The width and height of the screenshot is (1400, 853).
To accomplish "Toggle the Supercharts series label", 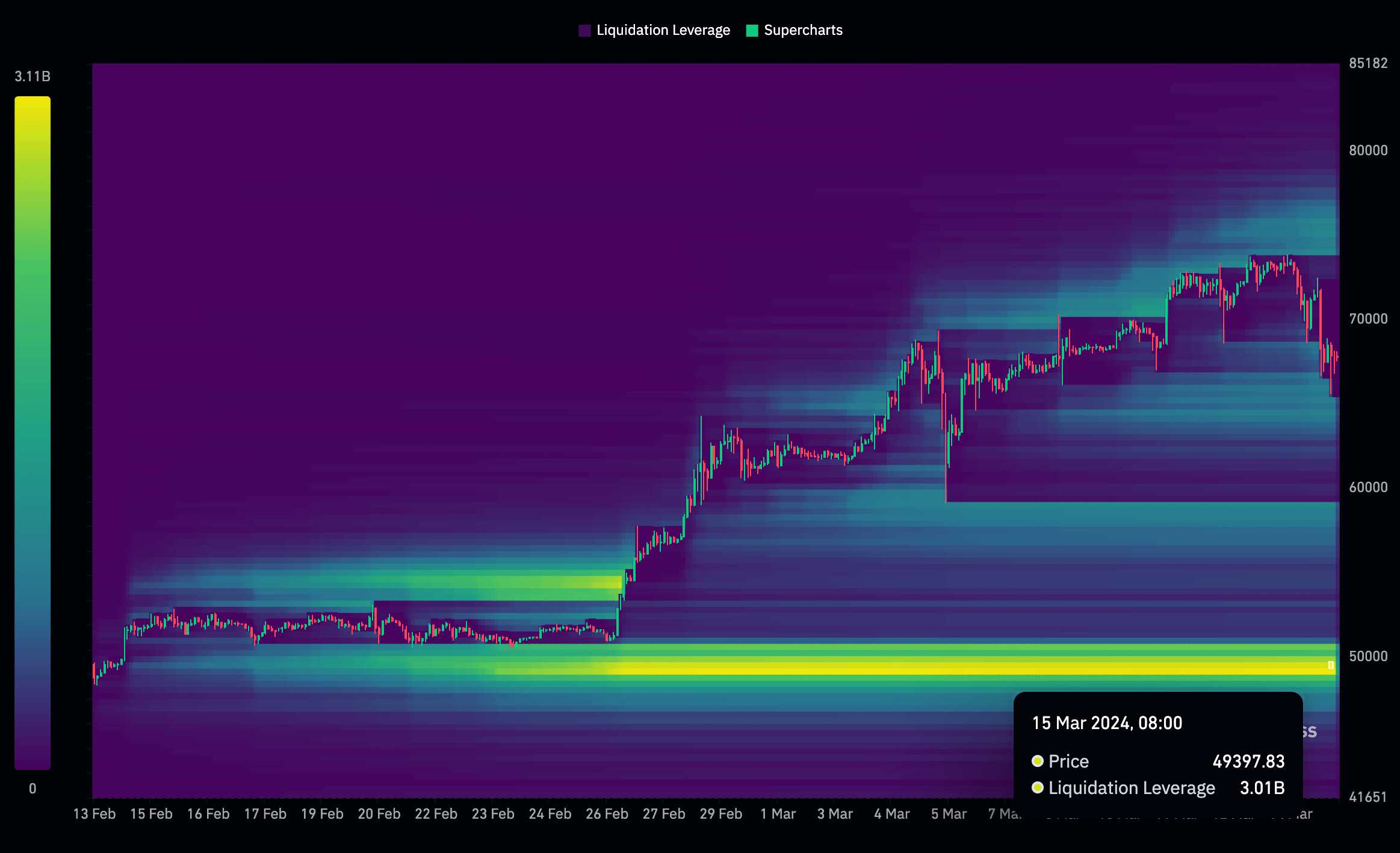I will (803, 31).
